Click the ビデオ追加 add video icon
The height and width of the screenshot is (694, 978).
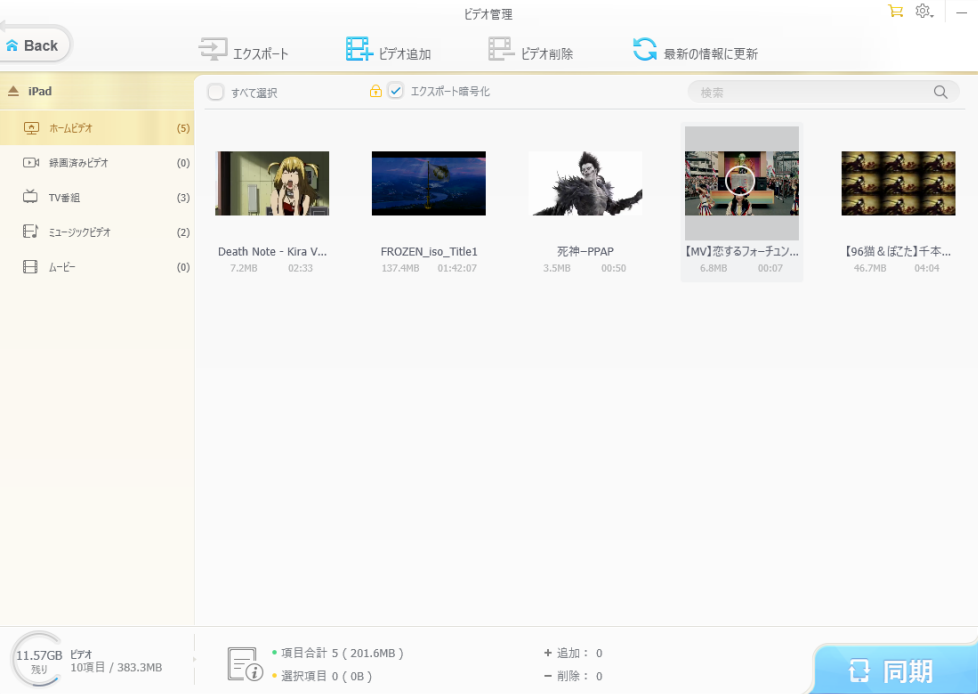359,49
